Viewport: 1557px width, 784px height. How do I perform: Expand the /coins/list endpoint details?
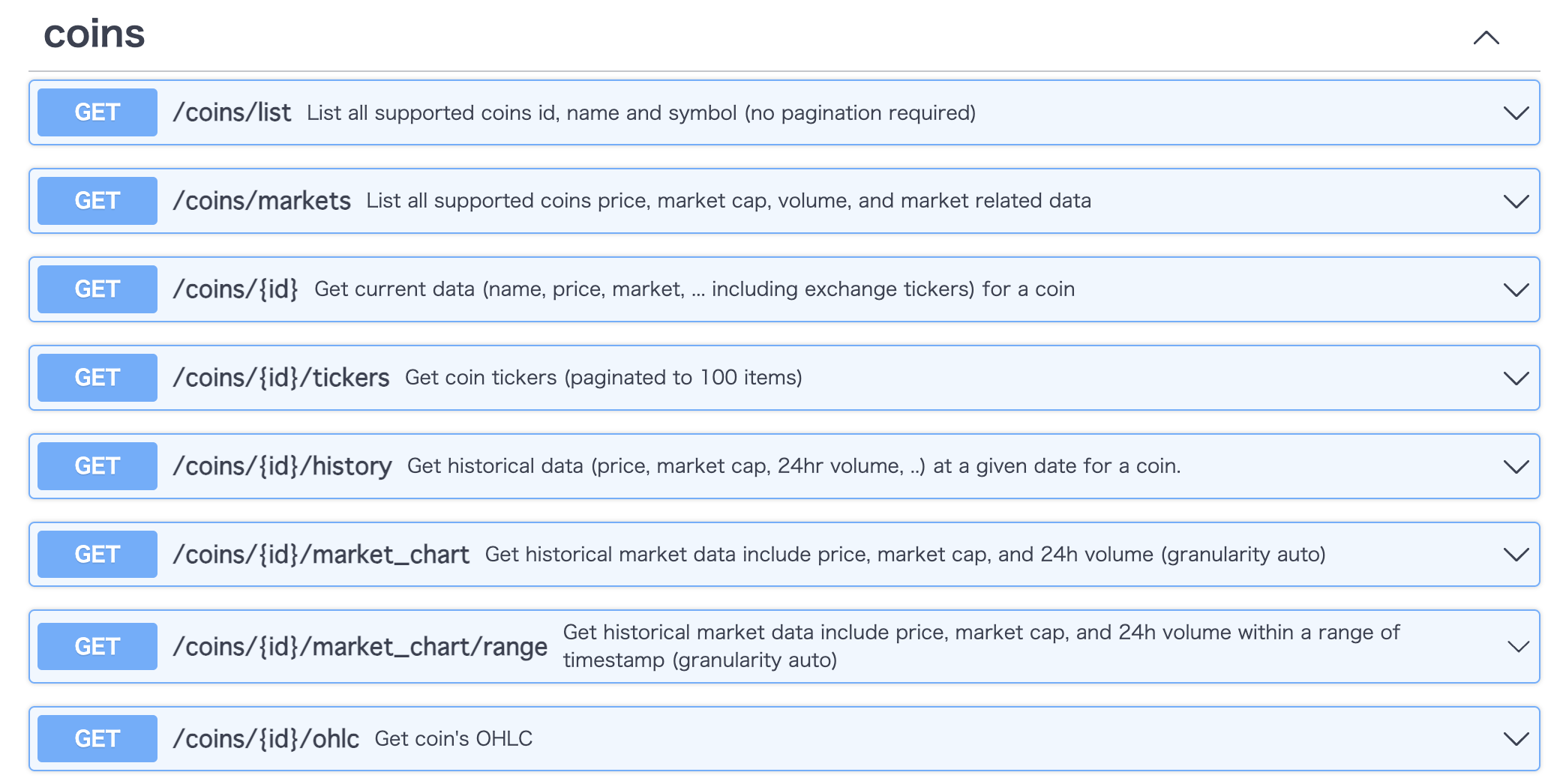click(x=1516, y=112)
